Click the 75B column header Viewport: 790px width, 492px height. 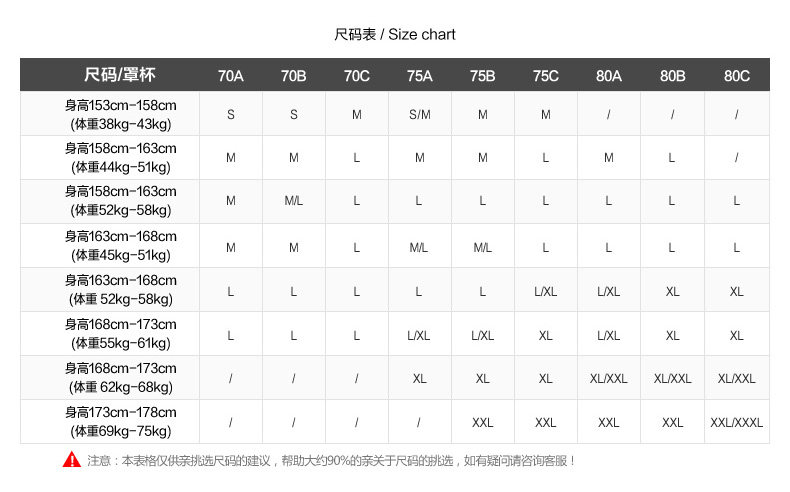tap(482, 76)
